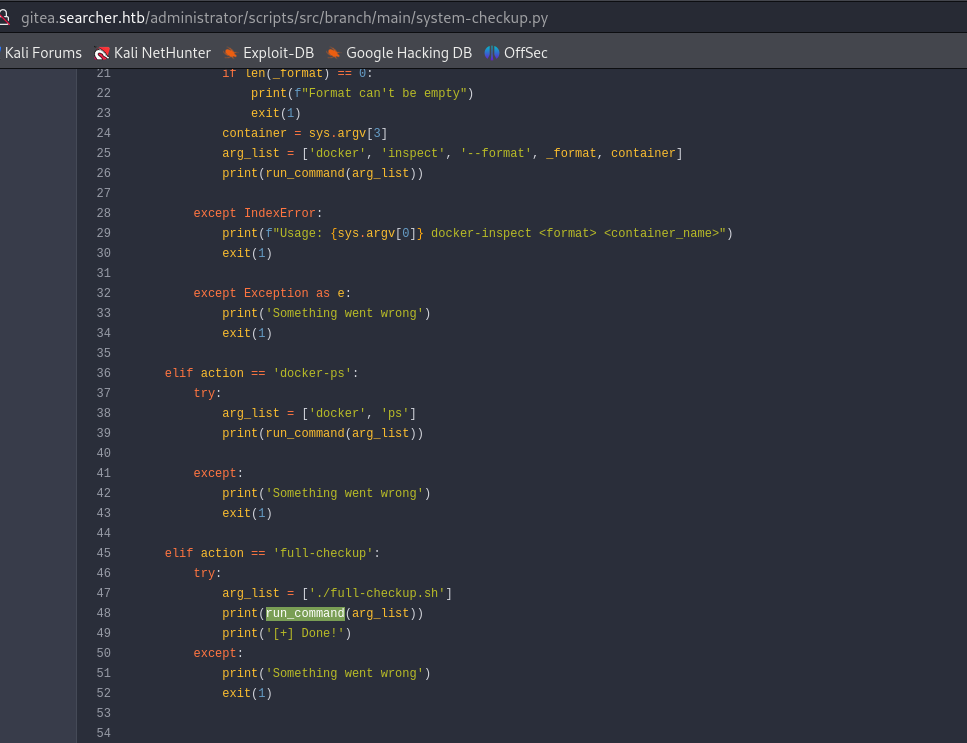Screen dimensions: 967x743
Task: Click the Google Hacking DB bookmark icon
Action: click(x=333, y=54)
